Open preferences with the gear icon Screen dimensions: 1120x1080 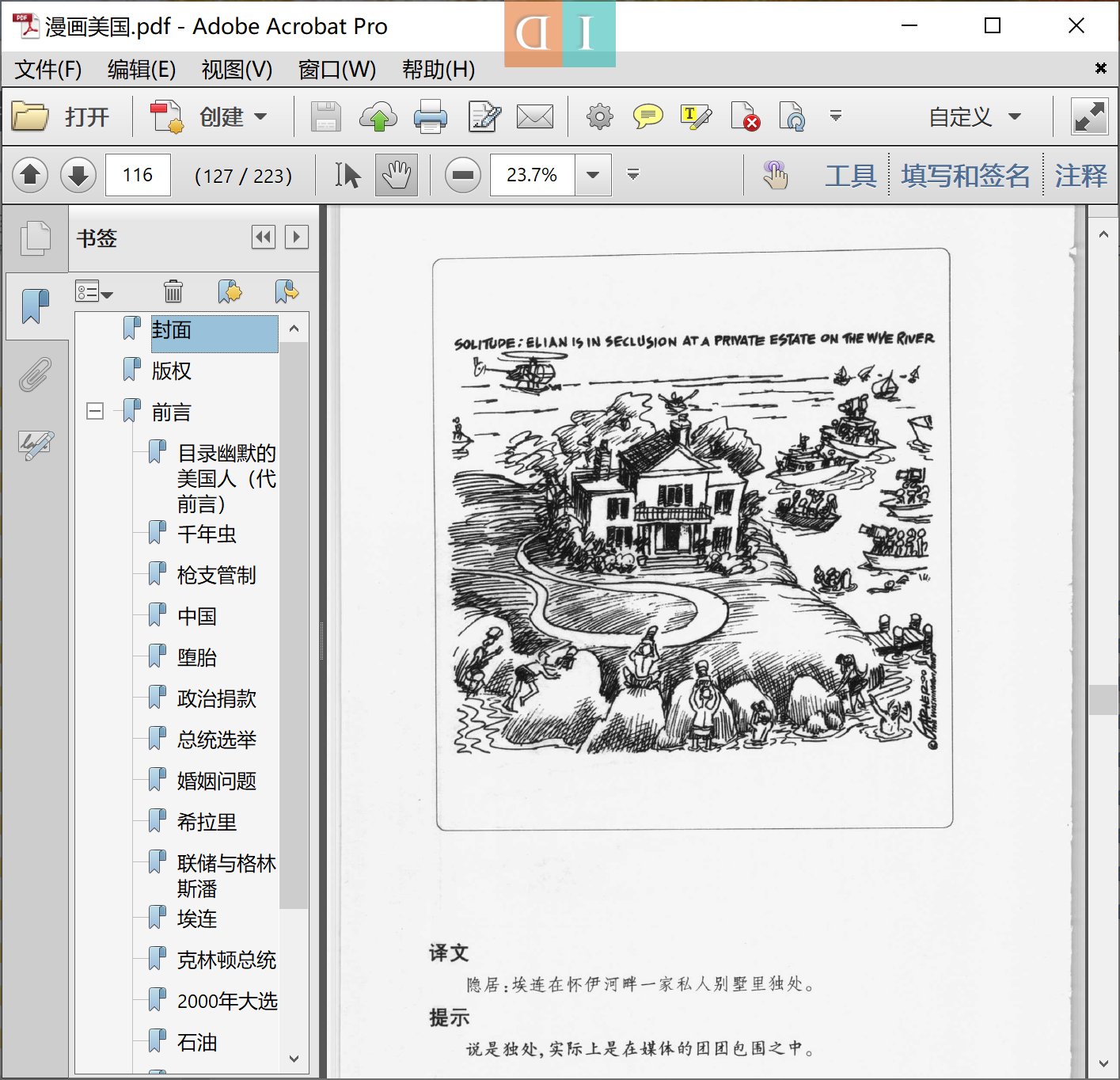[599, 117]
